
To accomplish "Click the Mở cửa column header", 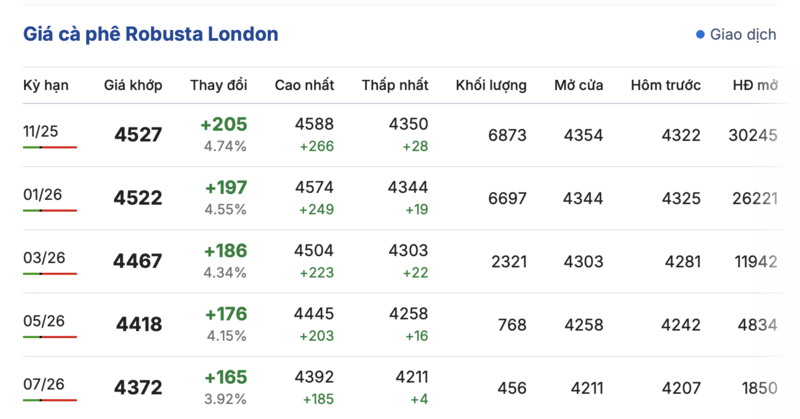I will pos(579,85).
